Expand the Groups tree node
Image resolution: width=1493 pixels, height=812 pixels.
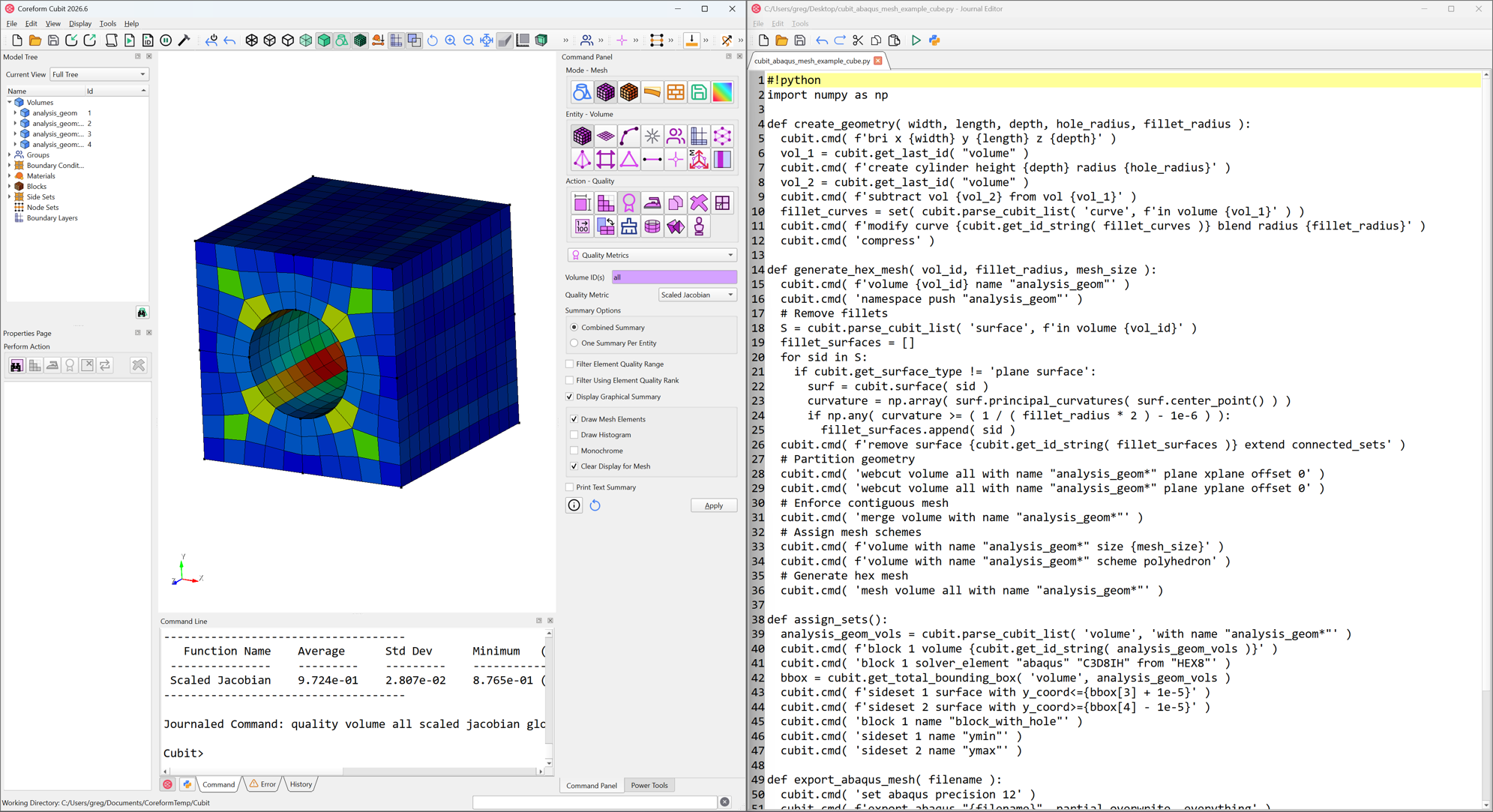click(10, 155)
